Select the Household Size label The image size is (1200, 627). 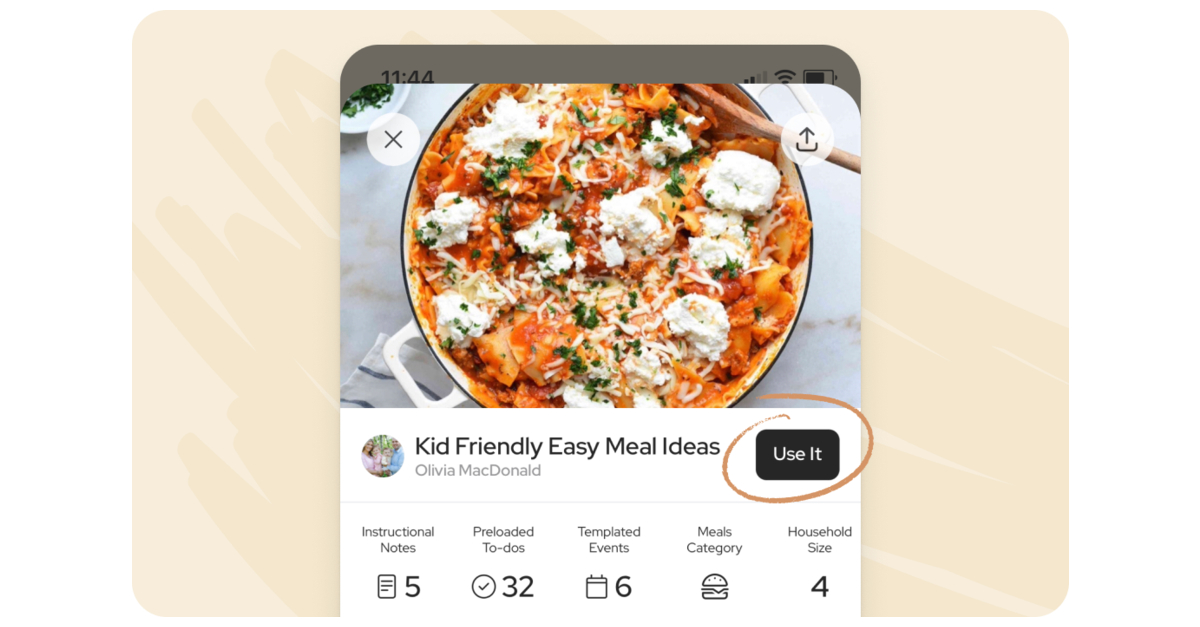[820, 540]
